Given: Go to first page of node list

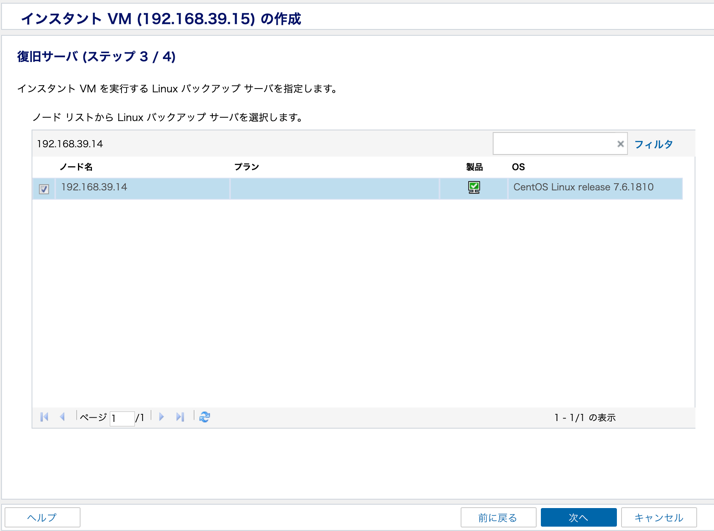Looking at the screenshot, I should click(x=44, y=417).
